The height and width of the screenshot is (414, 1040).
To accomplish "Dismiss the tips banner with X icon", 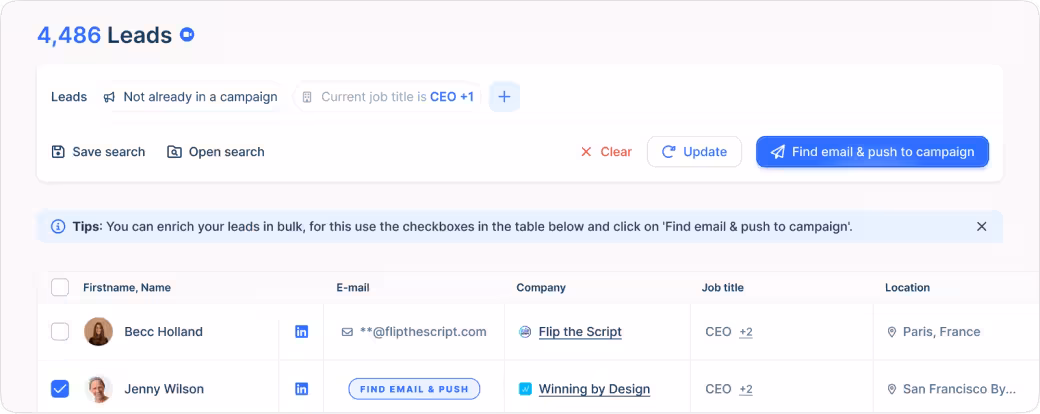I will click(x=981, y=227).
